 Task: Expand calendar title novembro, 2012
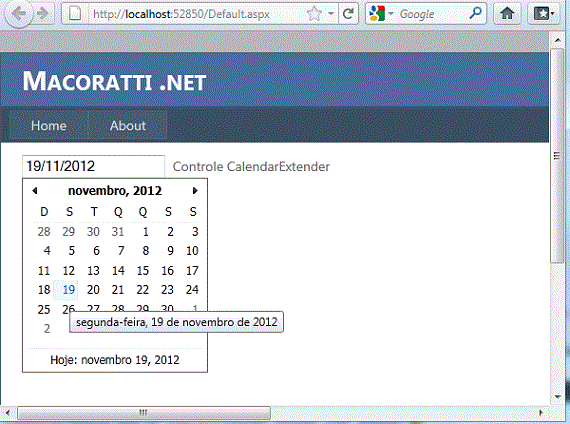[115, 191]
